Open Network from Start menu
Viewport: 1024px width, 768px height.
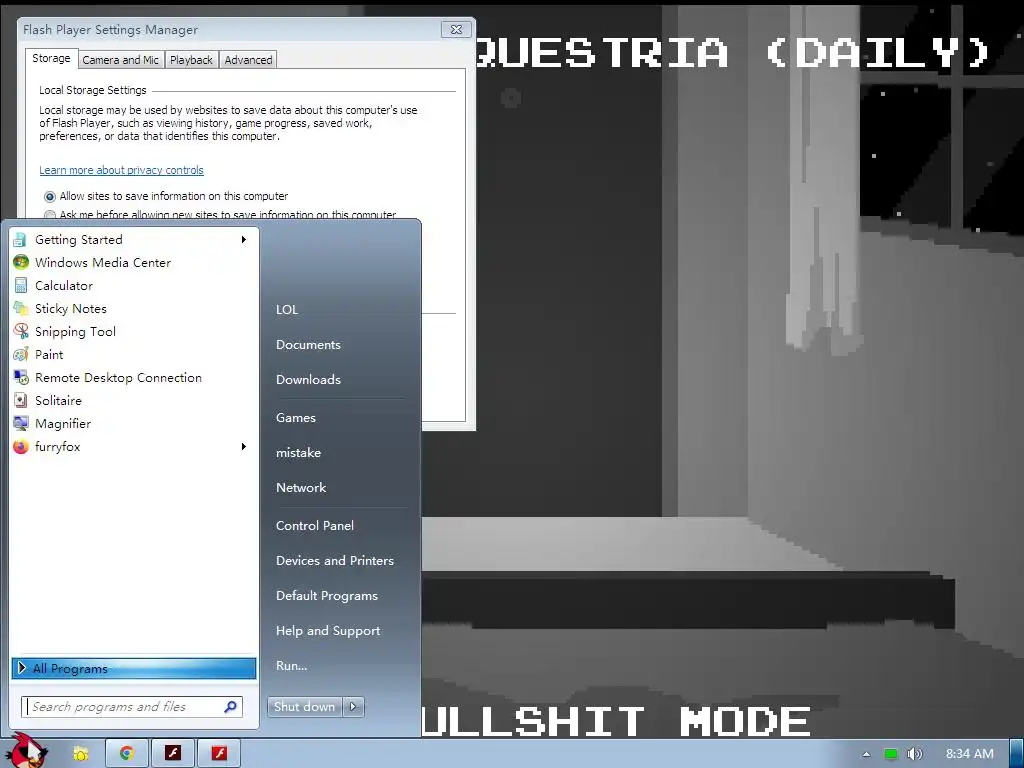pos(301,488)
